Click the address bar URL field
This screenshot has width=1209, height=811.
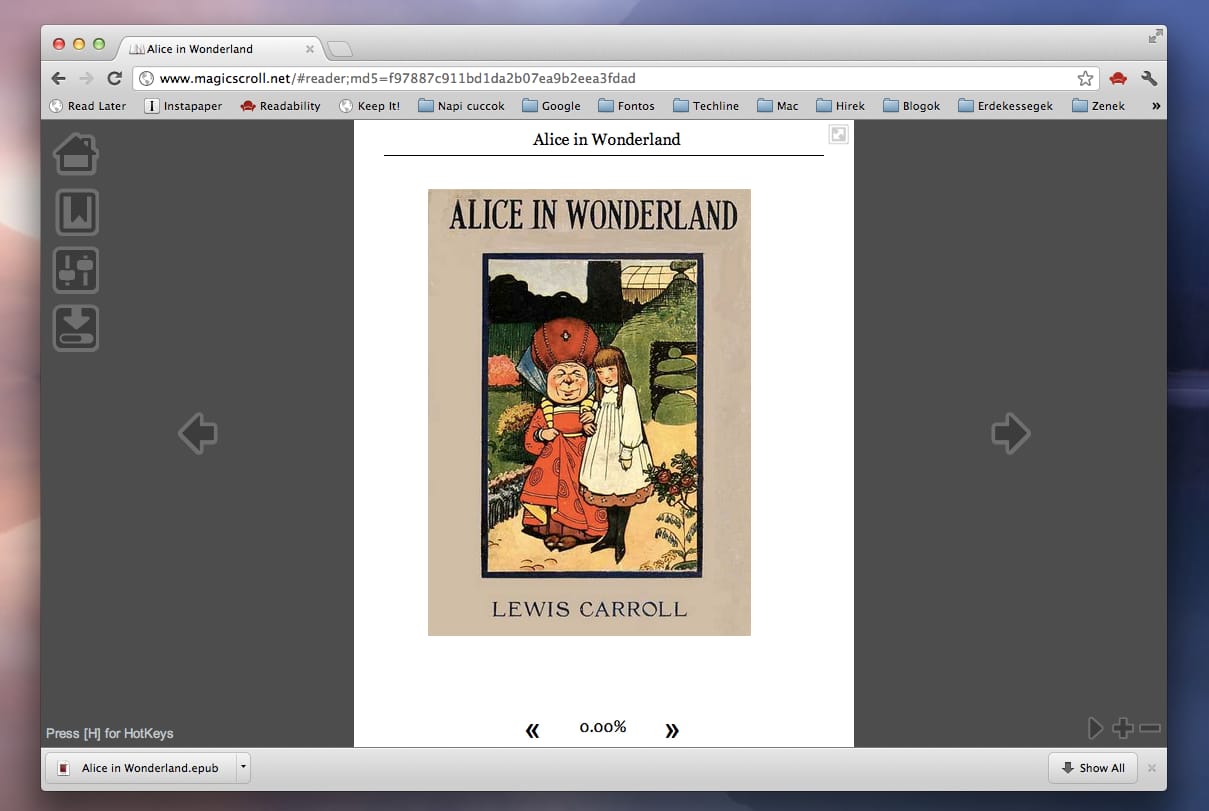(x=616, y=78)
